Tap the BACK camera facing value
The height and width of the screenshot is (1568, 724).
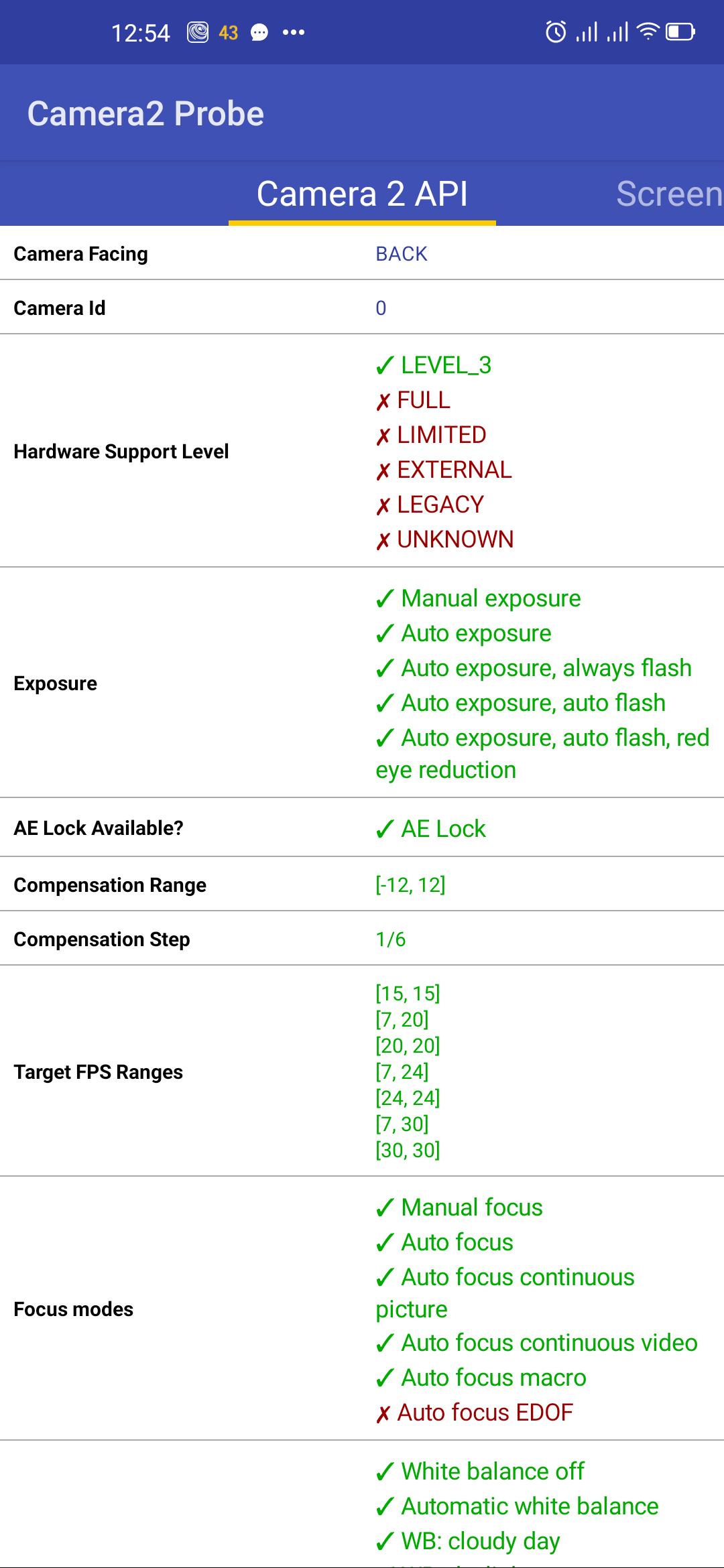[401, 254]
